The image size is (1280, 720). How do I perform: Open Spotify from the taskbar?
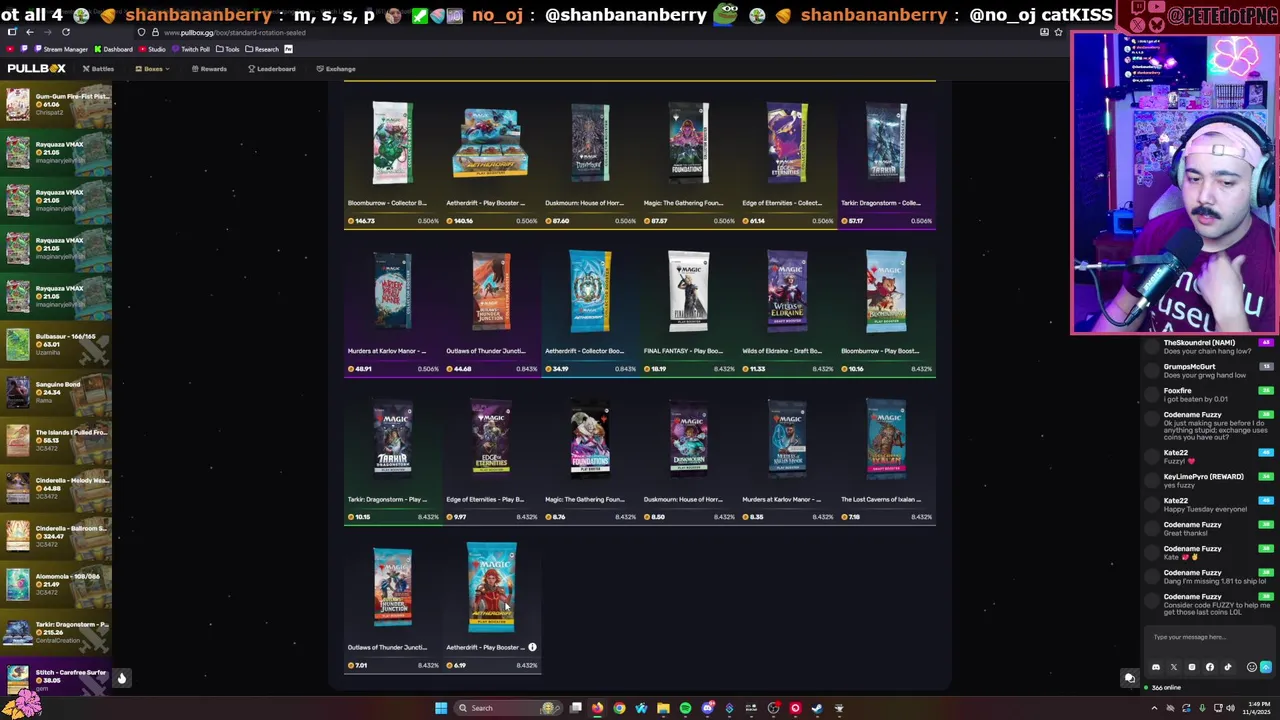click(x=685, y=708)
